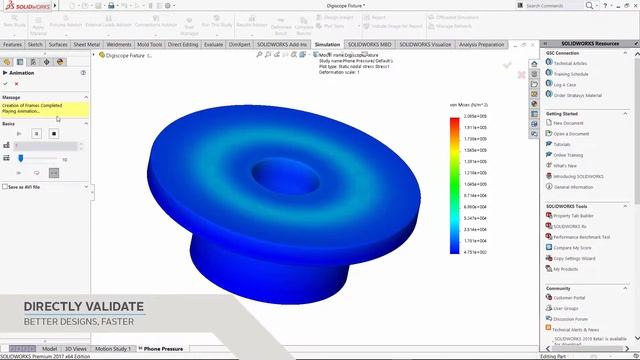Screen dimensions: 640x360
Task: Switch to the Sketch tab
Action: (x=35, y=44)
